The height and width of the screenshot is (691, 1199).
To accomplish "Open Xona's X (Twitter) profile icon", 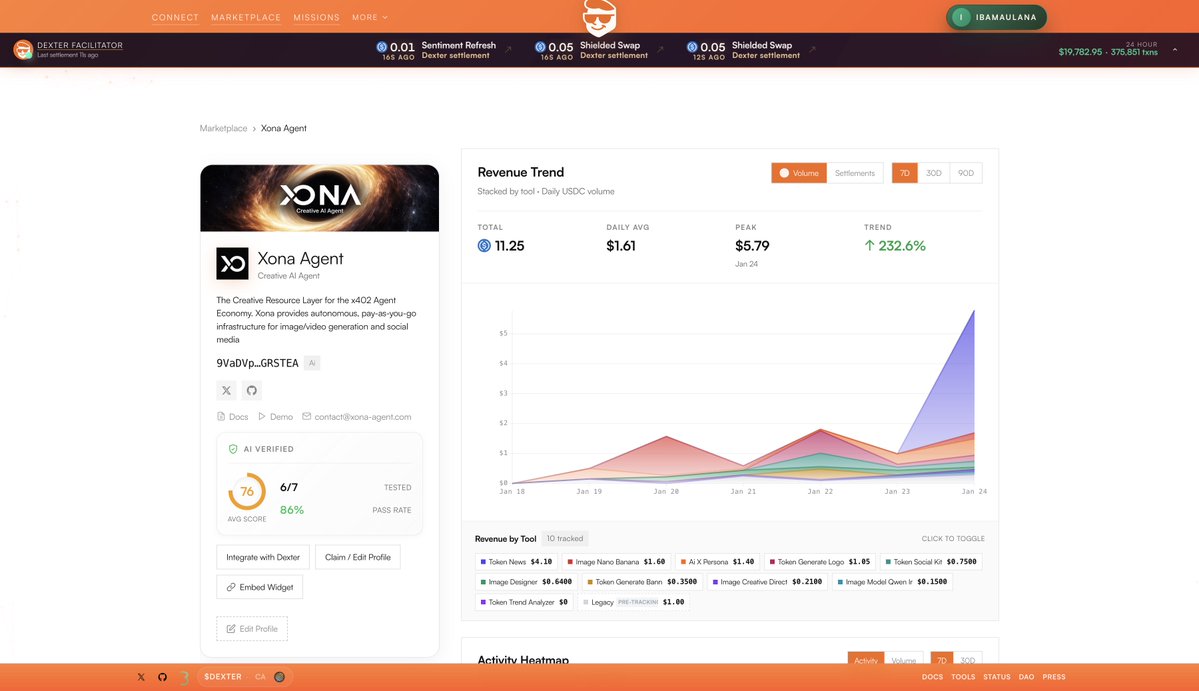I will [226, 391].
